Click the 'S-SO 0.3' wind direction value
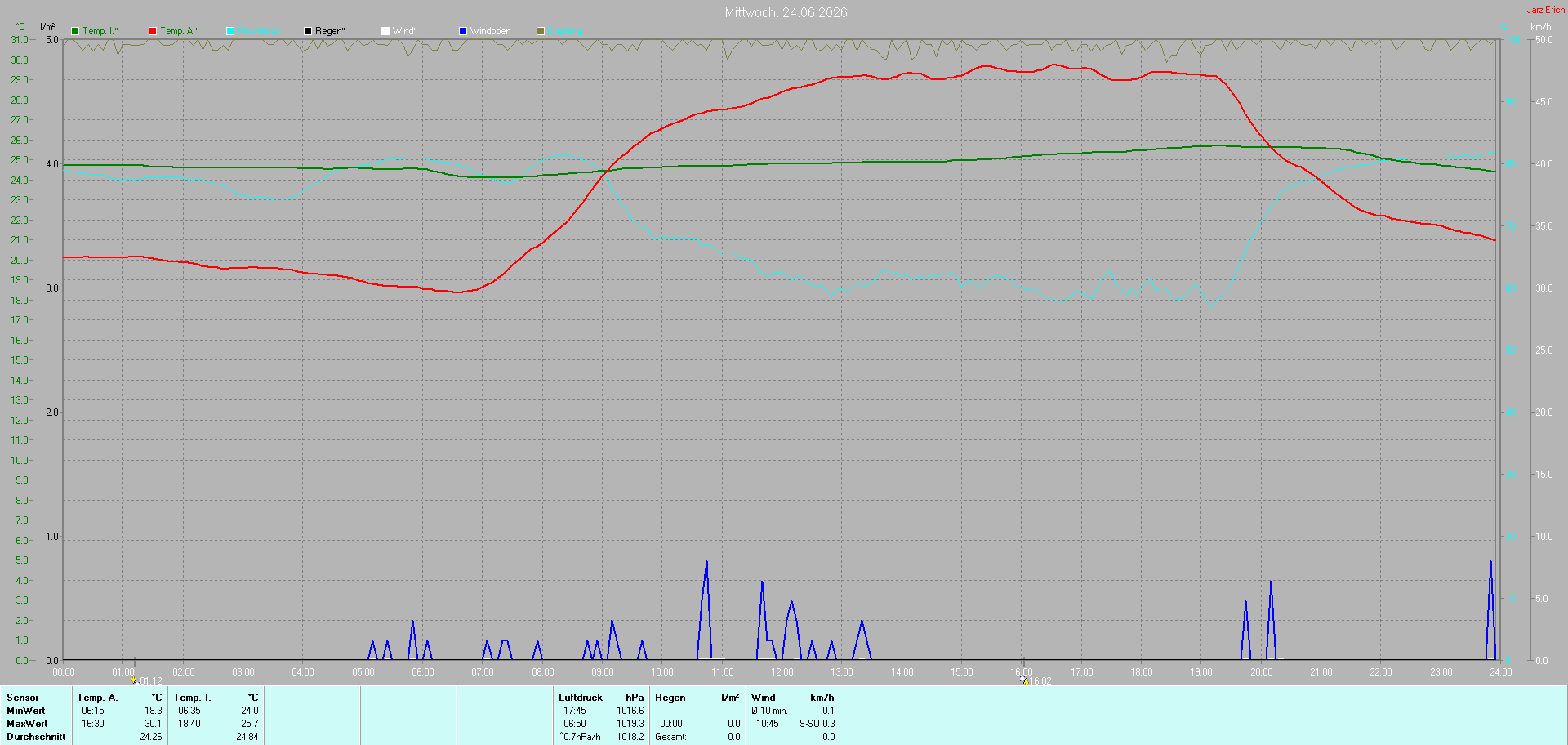 pos(817,724)
